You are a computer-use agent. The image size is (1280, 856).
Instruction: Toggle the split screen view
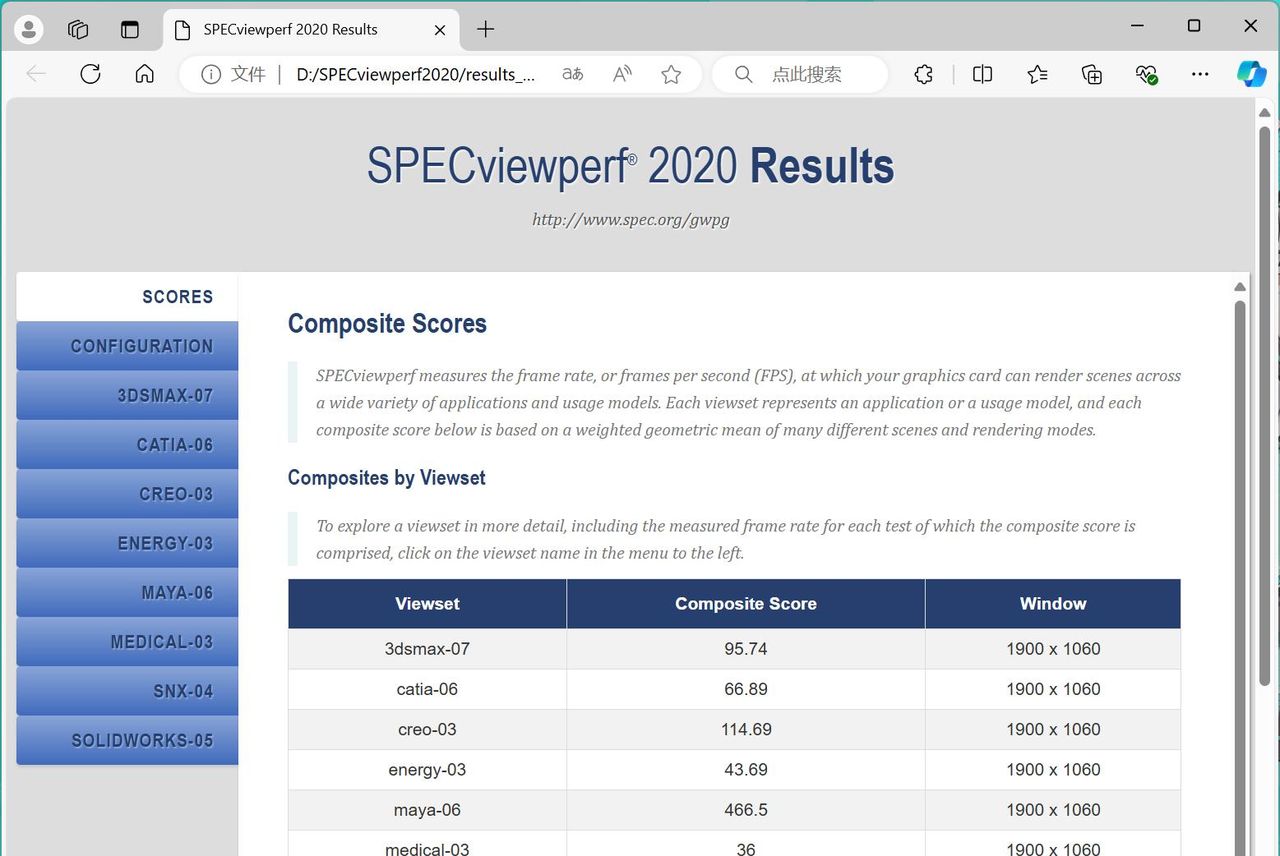[983, 74]
